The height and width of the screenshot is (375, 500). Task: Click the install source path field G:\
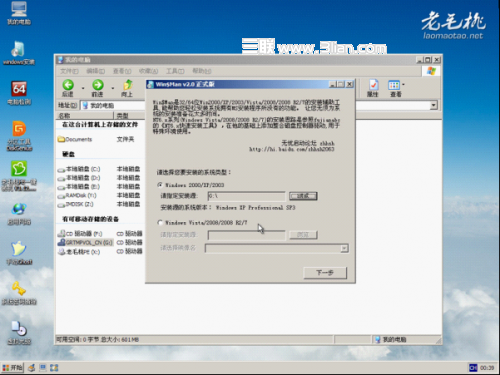246,196
